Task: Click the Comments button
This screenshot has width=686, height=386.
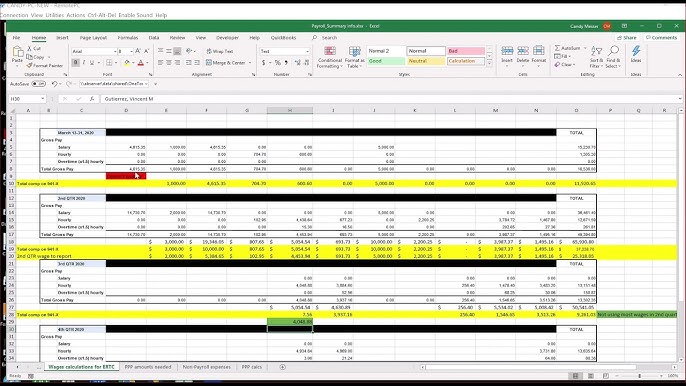Action: (x=661, y=38)
